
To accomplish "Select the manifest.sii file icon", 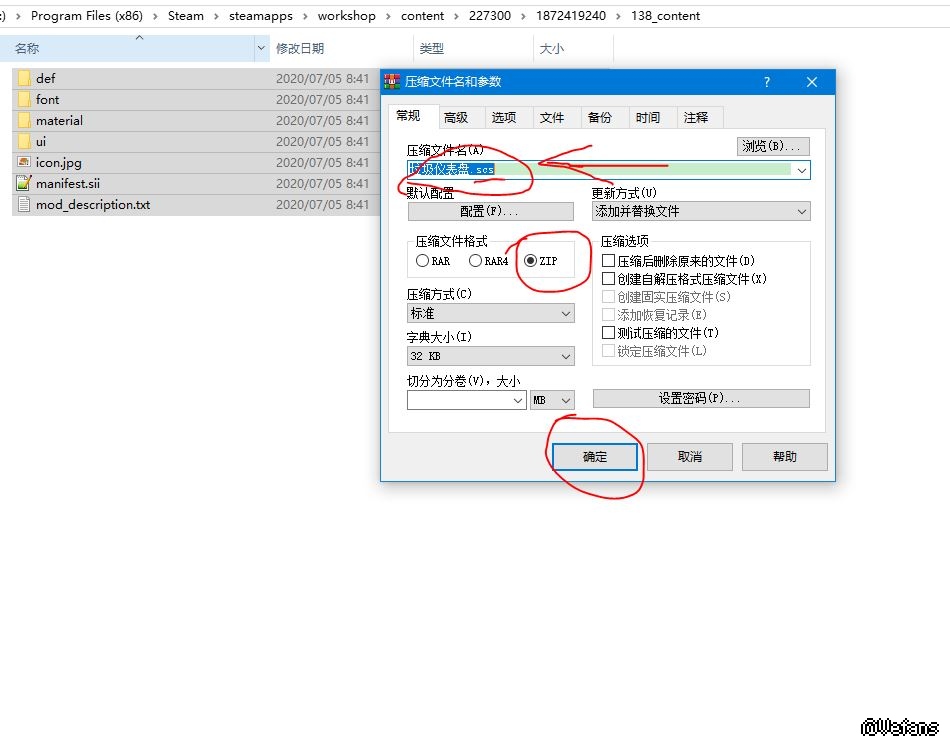I will (24, 183).
